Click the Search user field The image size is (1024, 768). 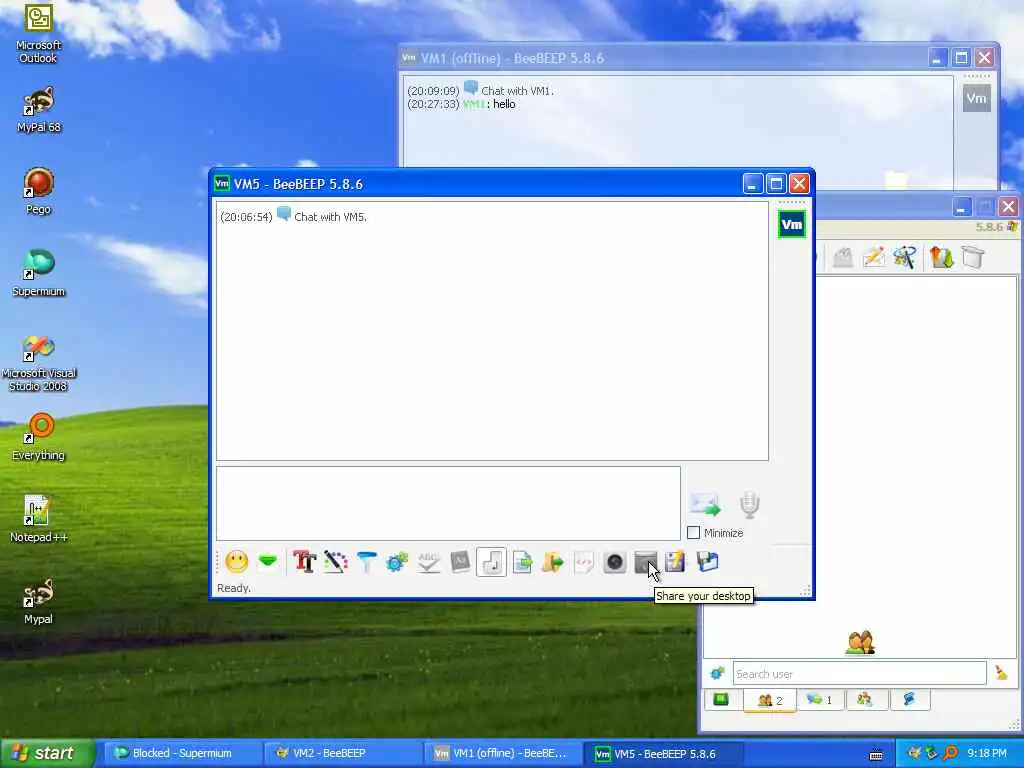[859, 673]
